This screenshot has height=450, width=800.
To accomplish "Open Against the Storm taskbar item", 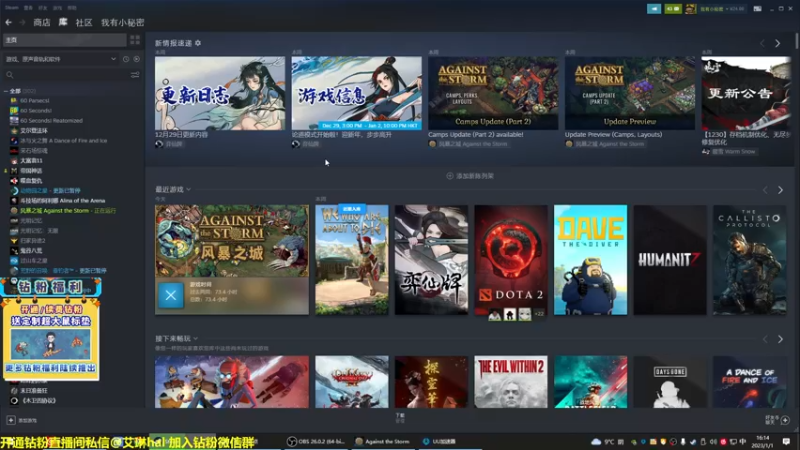I will pos(383,441).
